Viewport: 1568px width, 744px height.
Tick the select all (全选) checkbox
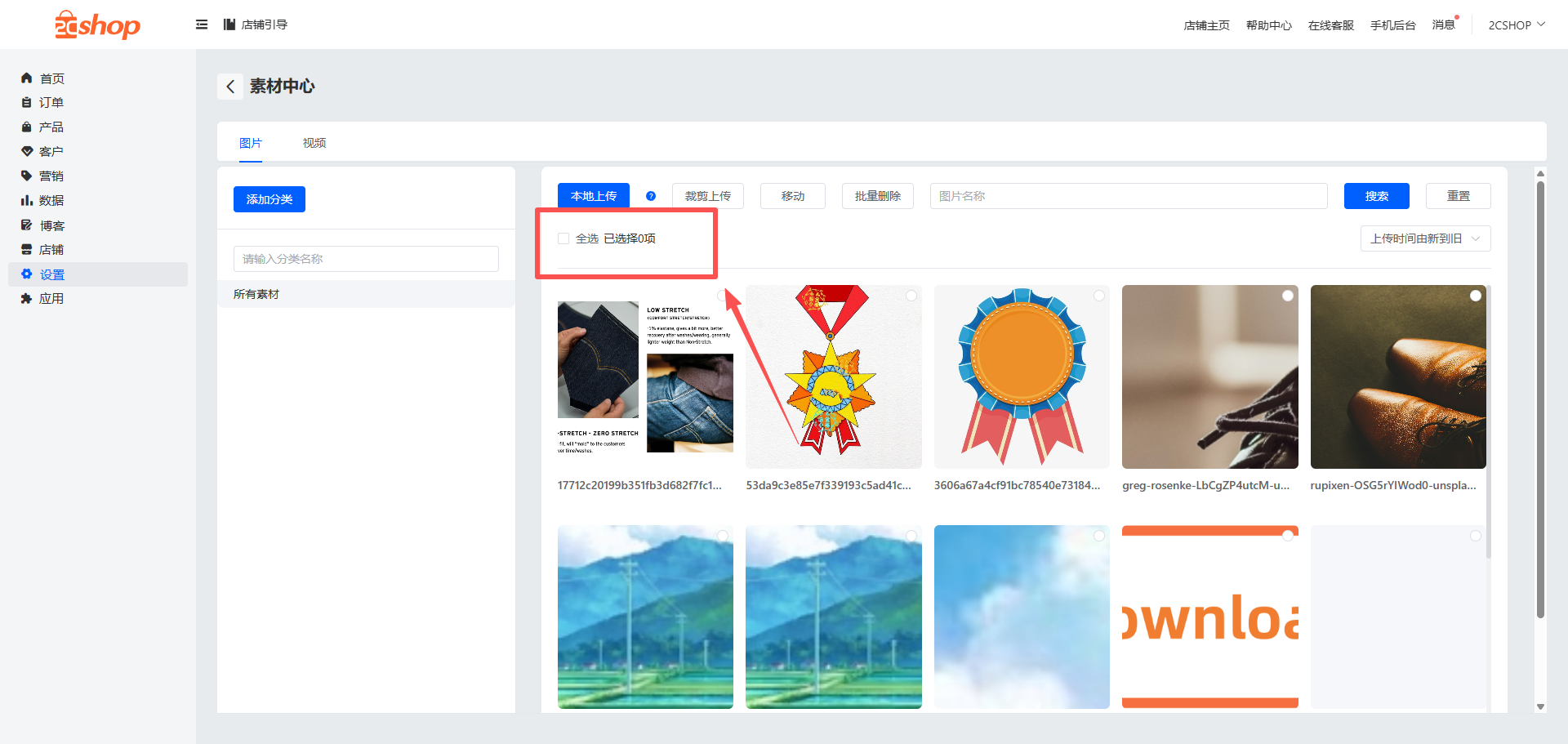(x=563, y=238)
